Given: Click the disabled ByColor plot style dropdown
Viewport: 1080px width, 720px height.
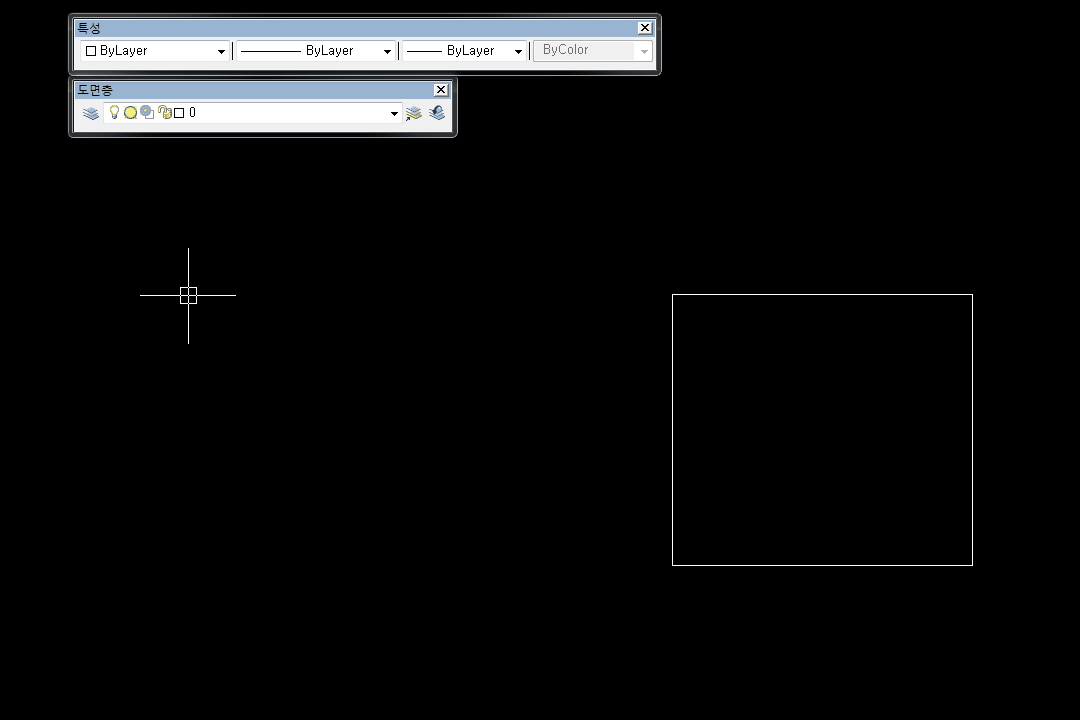Looking at the screenshot, I should [x=593, y=50].
